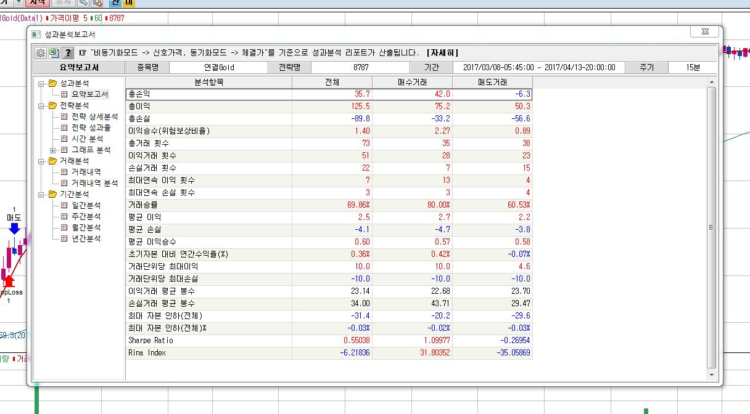Screen dimensions: 750x414
Task: Select the Sharpe Ratio row label
Action: [151, 340]
